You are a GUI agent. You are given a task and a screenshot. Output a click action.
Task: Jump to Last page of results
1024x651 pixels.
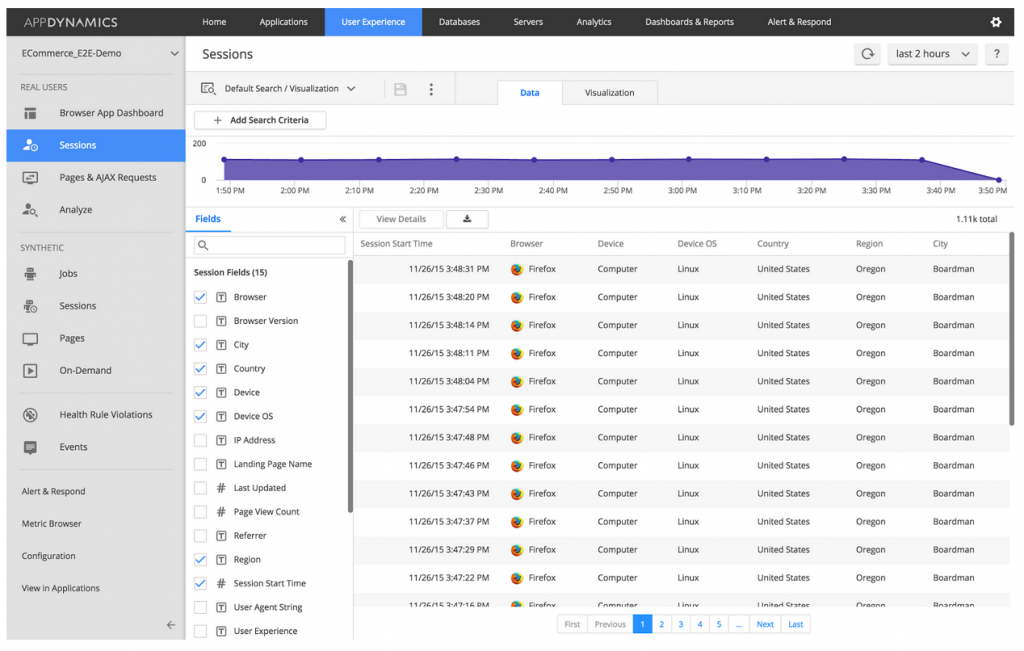tap(795, 624)
